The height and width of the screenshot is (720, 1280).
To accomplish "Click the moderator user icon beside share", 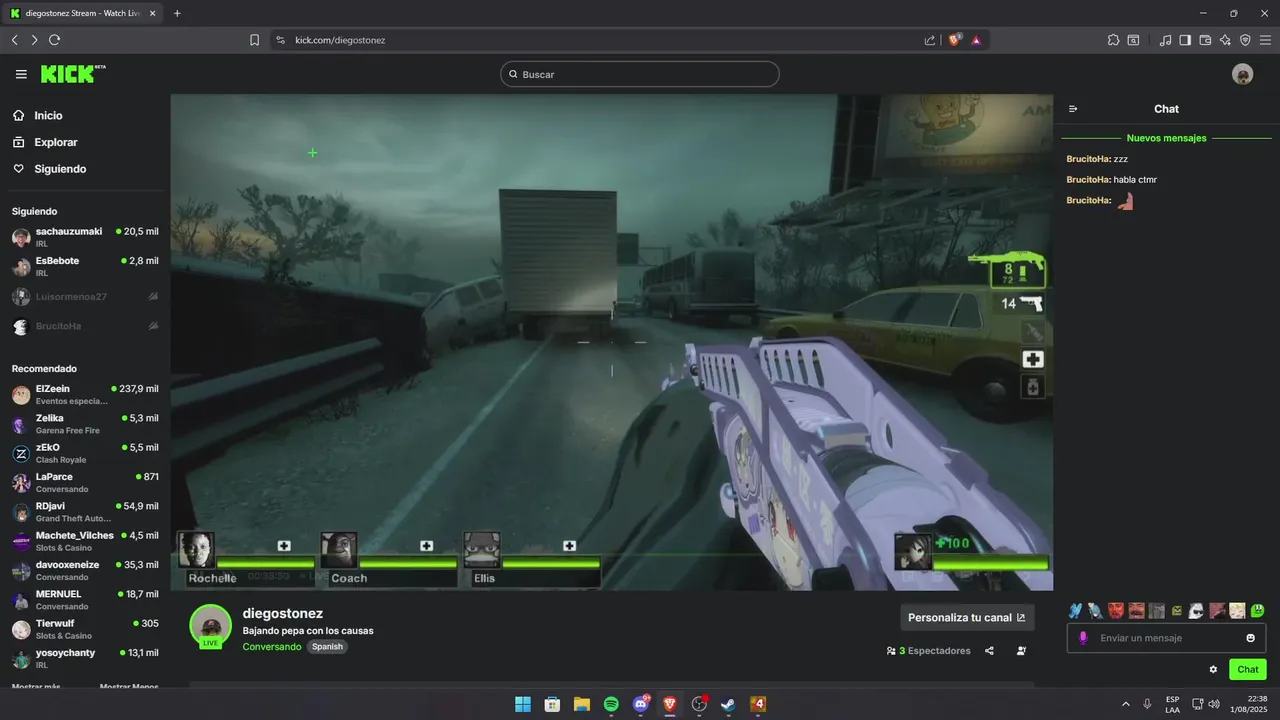I will [x=1021, y=651].
